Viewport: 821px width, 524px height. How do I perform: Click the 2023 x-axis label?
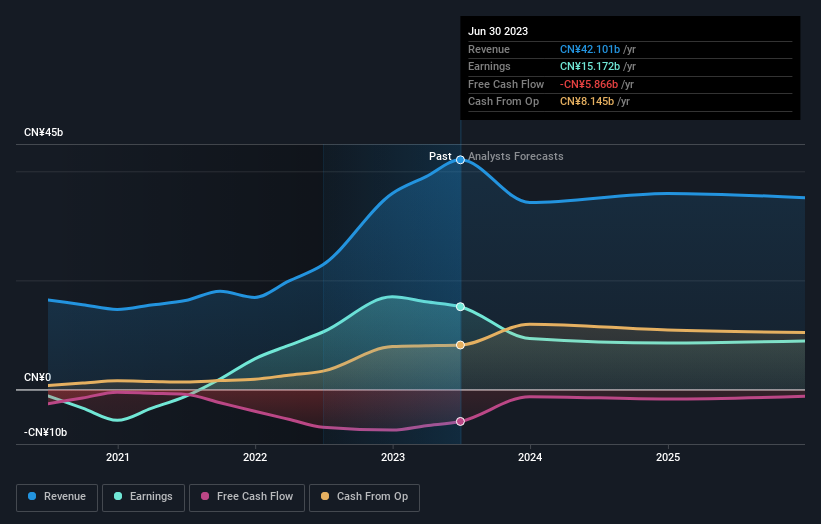click(x=393, y=457)
